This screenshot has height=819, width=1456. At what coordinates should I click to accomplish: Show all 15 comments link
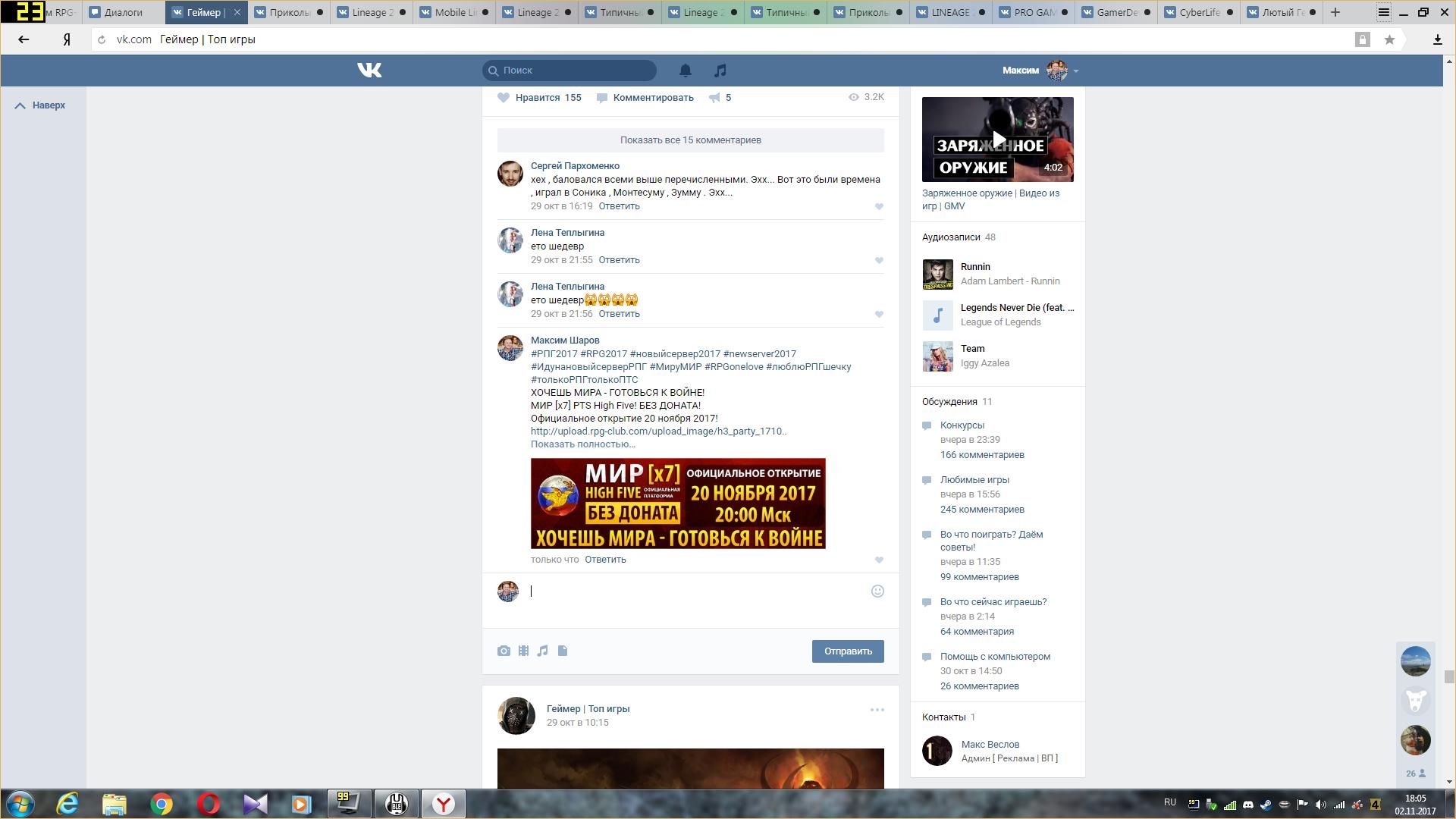(x=690, y=140)
